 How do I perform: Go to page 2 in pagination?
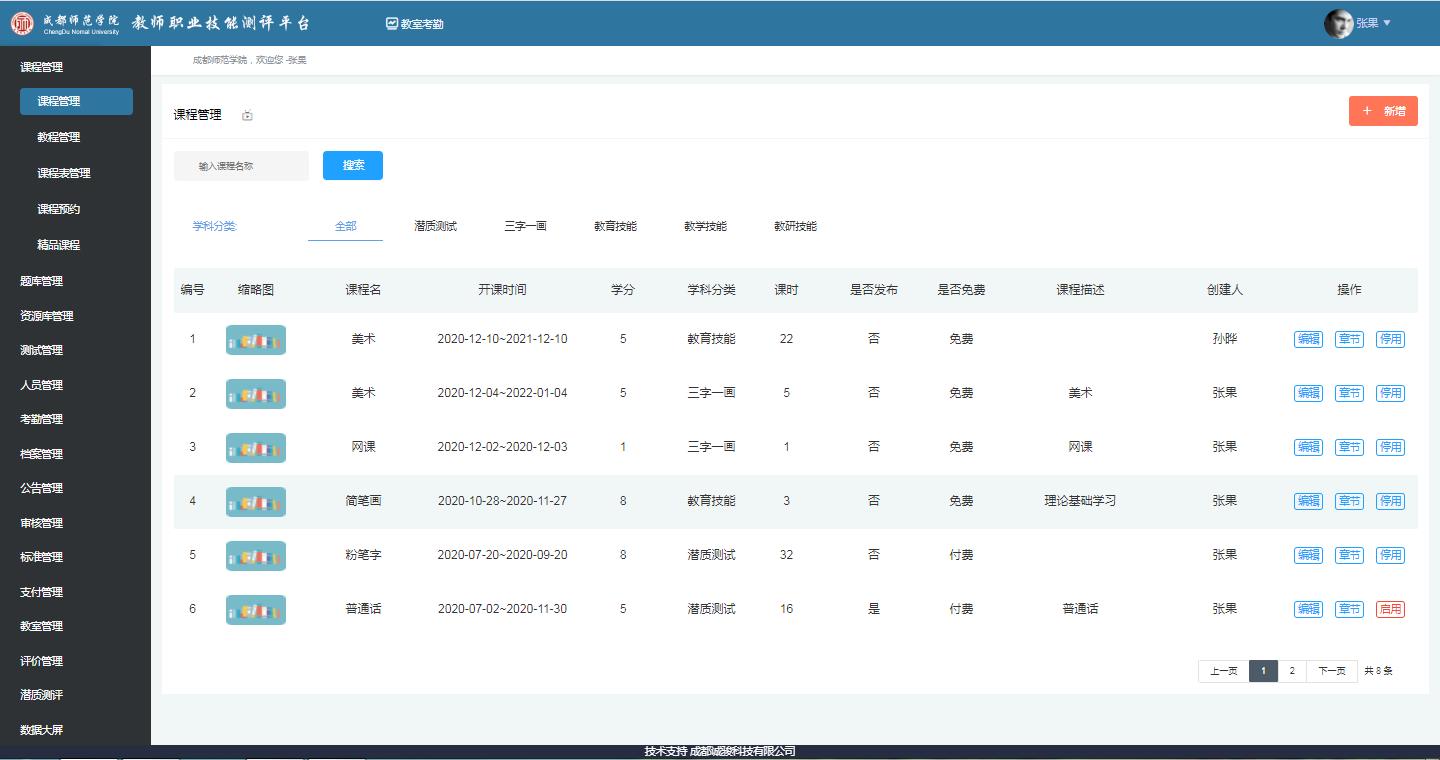pyautogui.click(x=1292, y=671)
